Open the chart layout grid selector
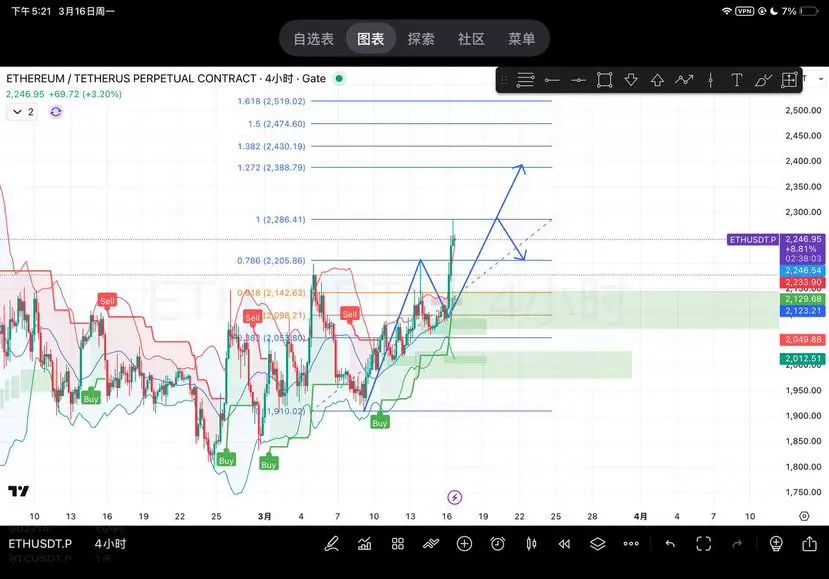Screen dimensions: 829x579 tap(398, 544)
